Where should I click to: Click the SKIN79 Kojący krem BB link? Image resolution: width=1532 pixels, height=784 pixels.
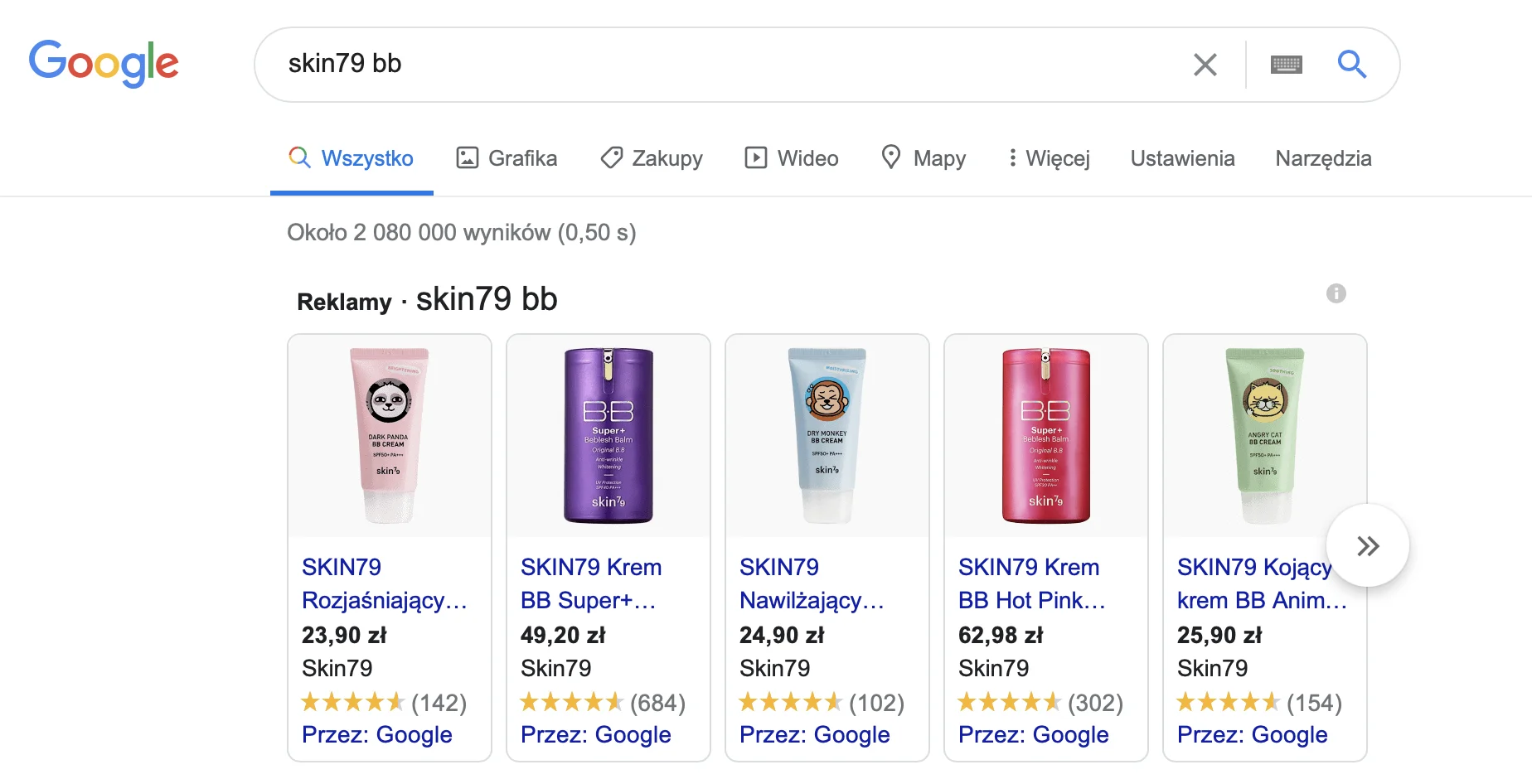pos(1253,583)
